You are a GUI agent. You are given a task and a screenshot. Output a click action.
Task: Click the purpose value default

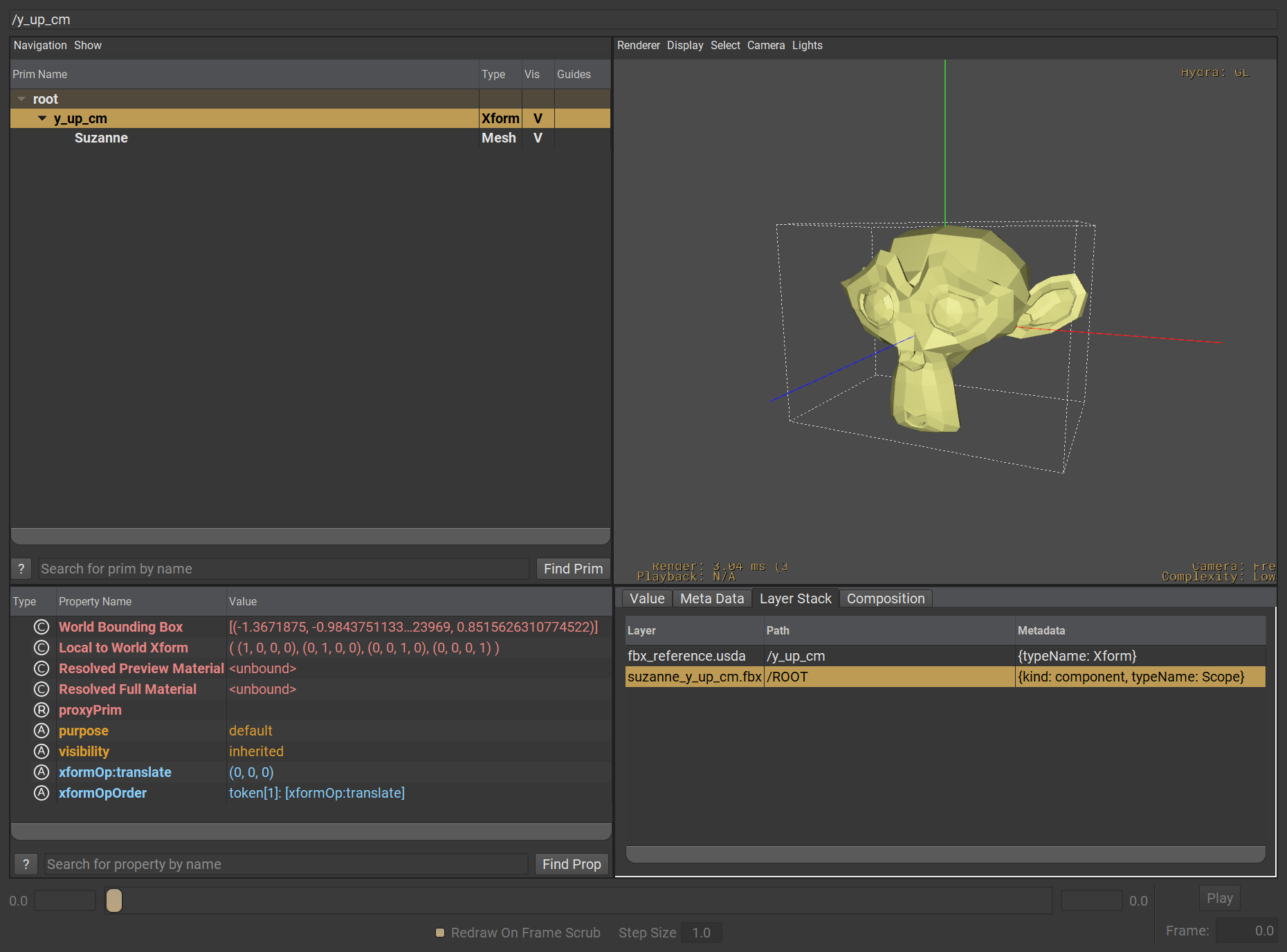click(x=250, y=731)
